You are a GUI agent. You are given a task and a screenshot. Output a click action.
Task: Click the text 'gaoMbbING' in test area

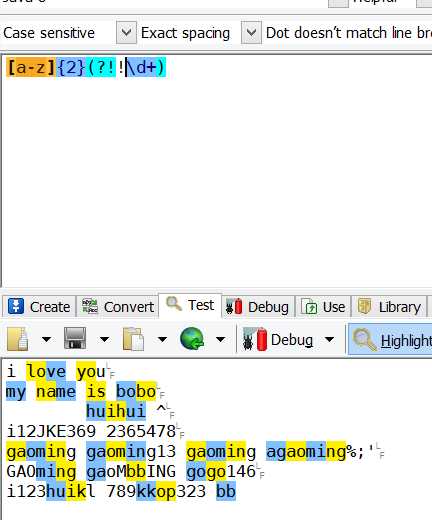click(131, 471)
